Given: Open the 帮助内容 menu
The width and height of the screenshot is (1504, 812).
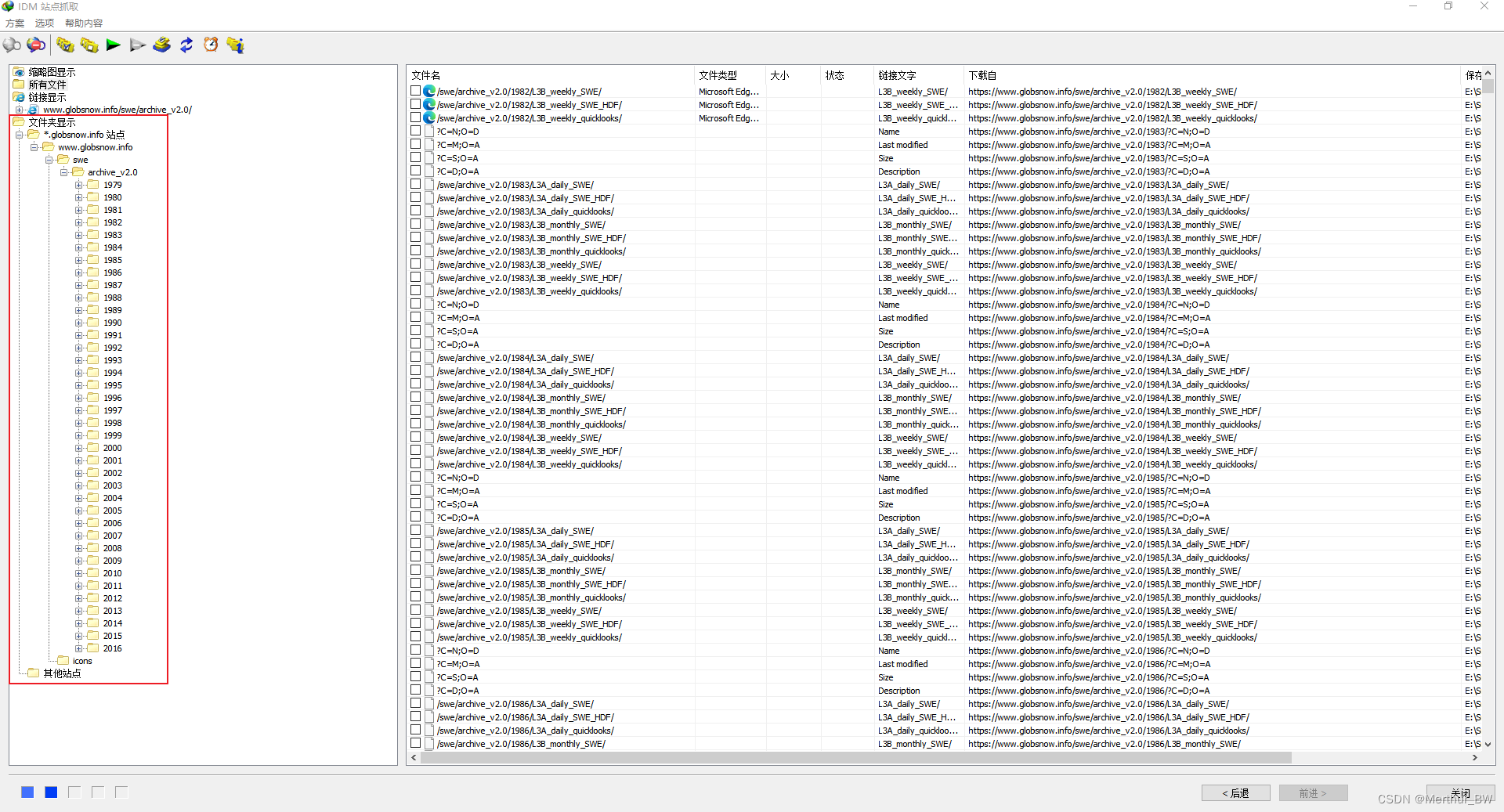Looking at the screenshot, I should tap(84, 23).
